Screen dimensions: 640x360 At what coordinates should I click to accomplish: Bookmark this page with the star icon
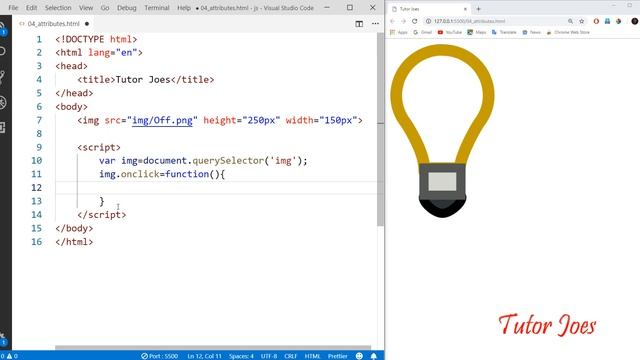coord(582,21)
